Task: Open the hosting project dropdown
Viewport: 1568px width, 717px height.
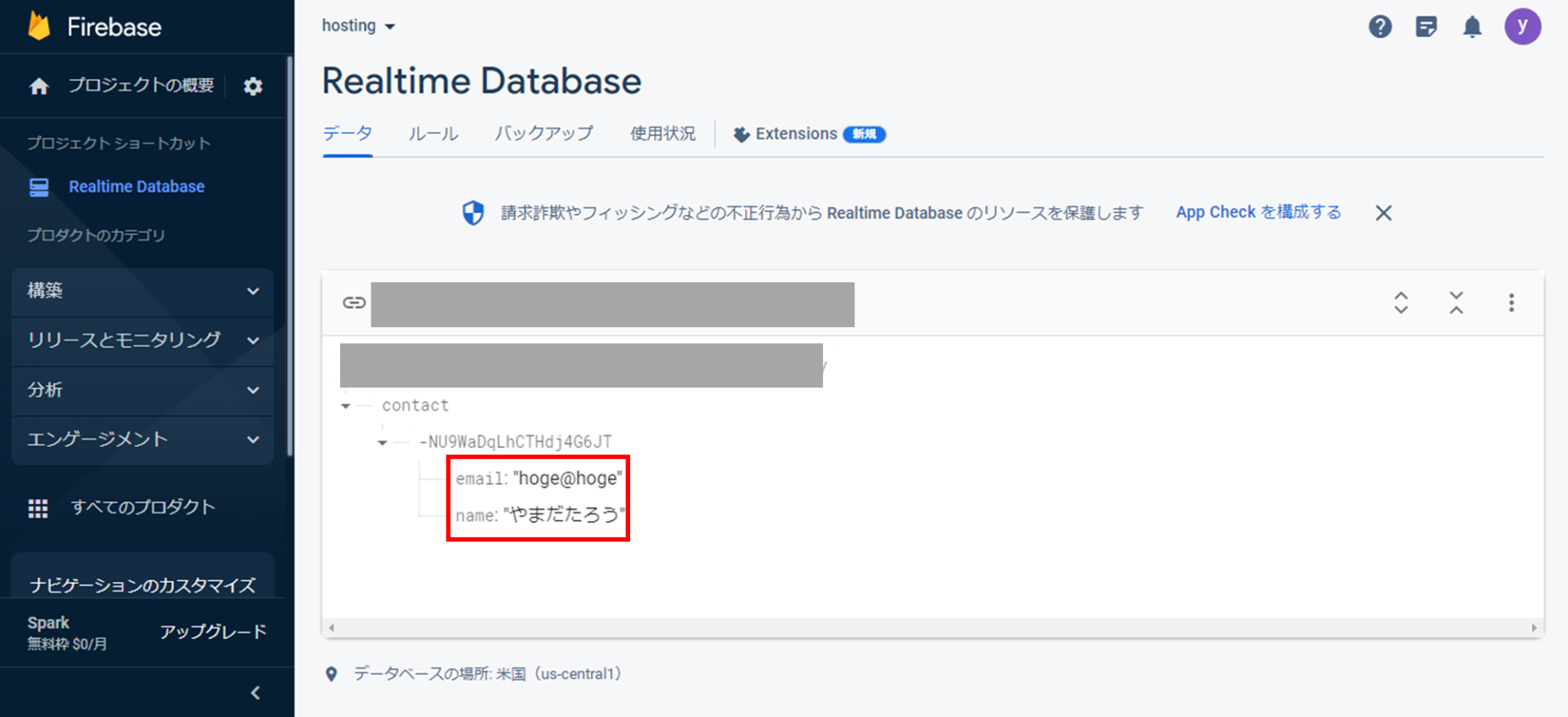Action: click(359, 25)
